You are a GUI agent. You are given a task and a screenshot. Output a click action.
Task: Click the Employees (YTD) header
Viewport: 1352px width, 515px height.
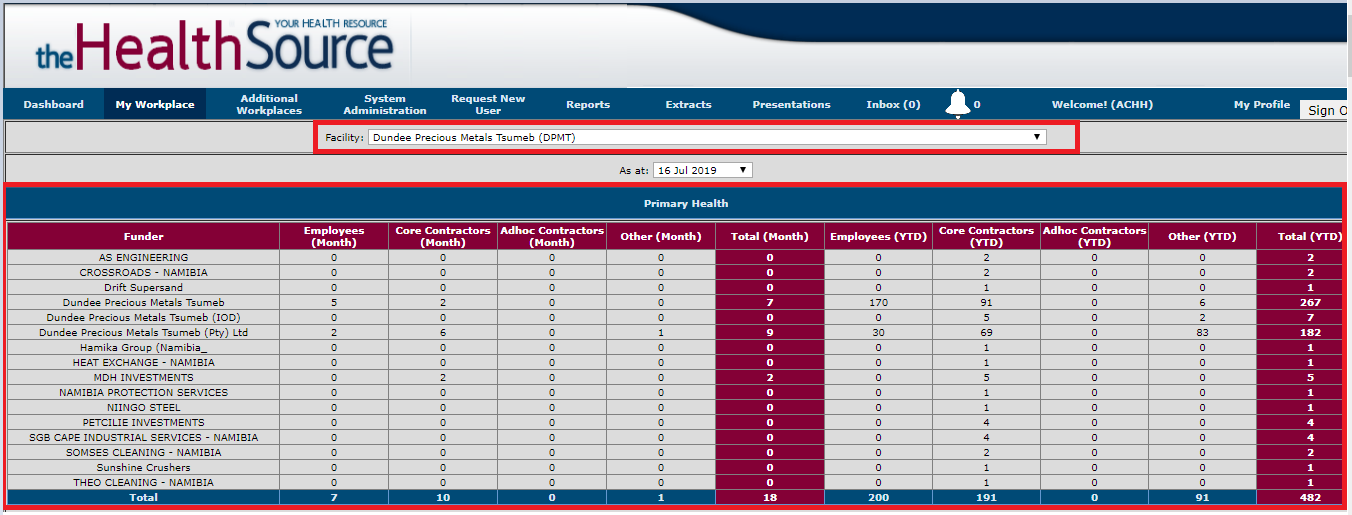(x=878, y=236)
